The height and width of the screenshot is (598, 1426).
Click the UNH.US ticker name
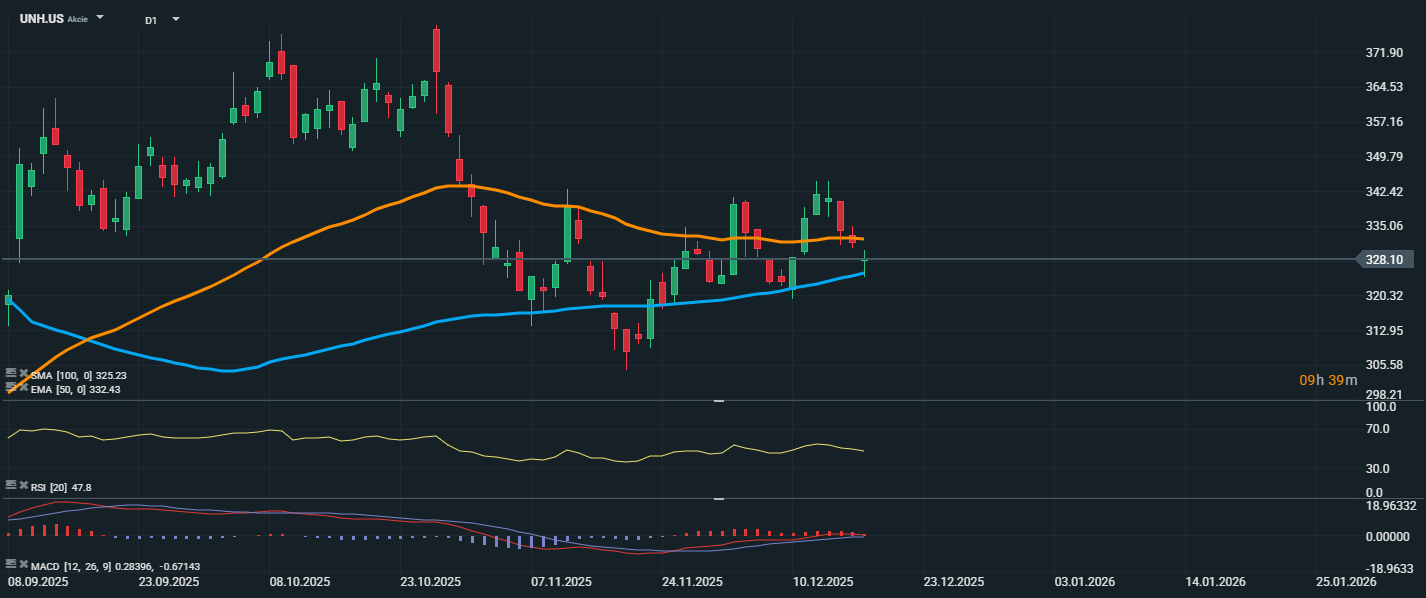tap(41, 19)
